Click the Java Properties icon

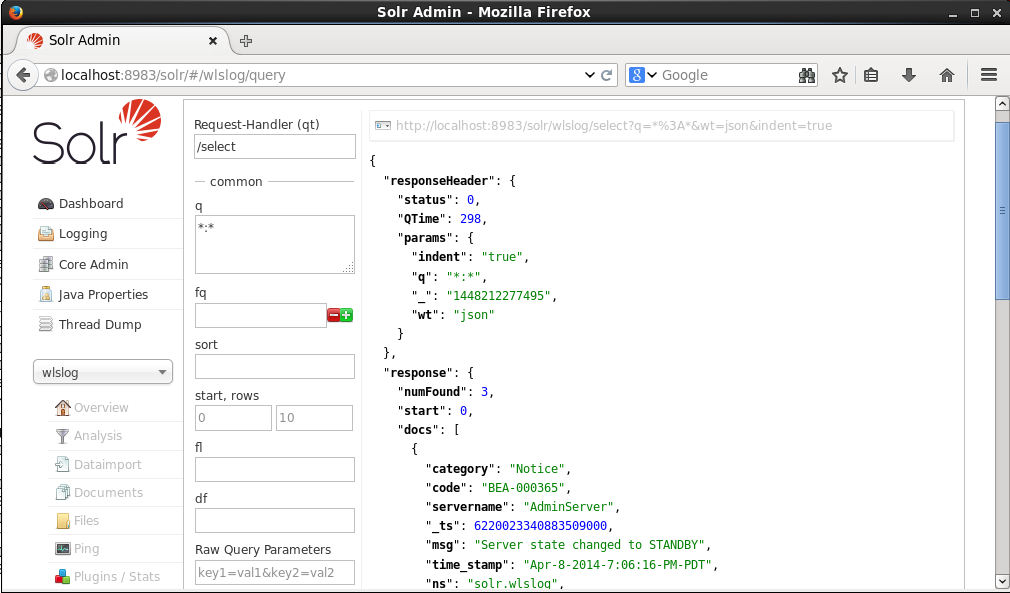46,295
